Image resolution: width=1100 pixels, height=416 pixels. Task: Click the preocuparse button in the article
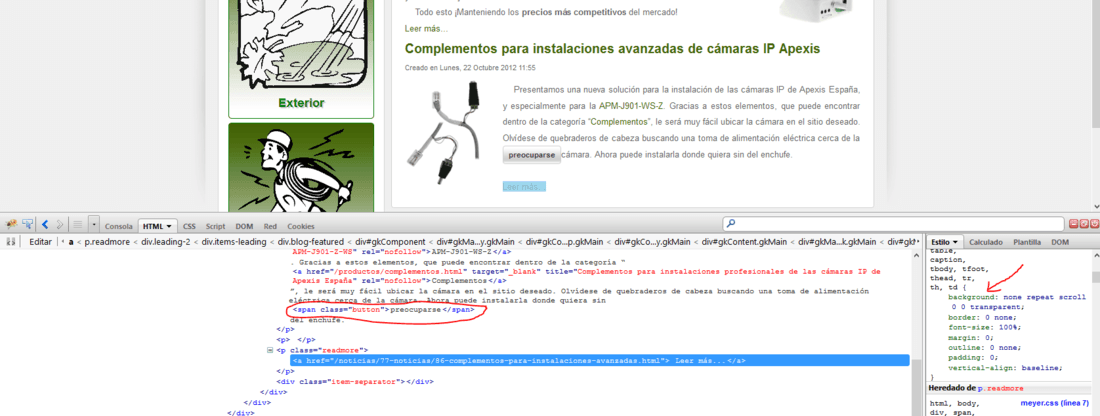531,154
